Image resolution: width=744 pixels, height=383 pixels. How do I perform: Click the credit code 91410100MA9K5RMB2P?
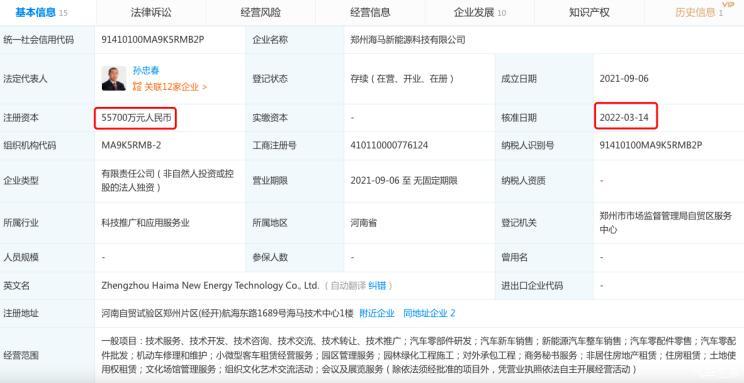click(x=152, y=40)
